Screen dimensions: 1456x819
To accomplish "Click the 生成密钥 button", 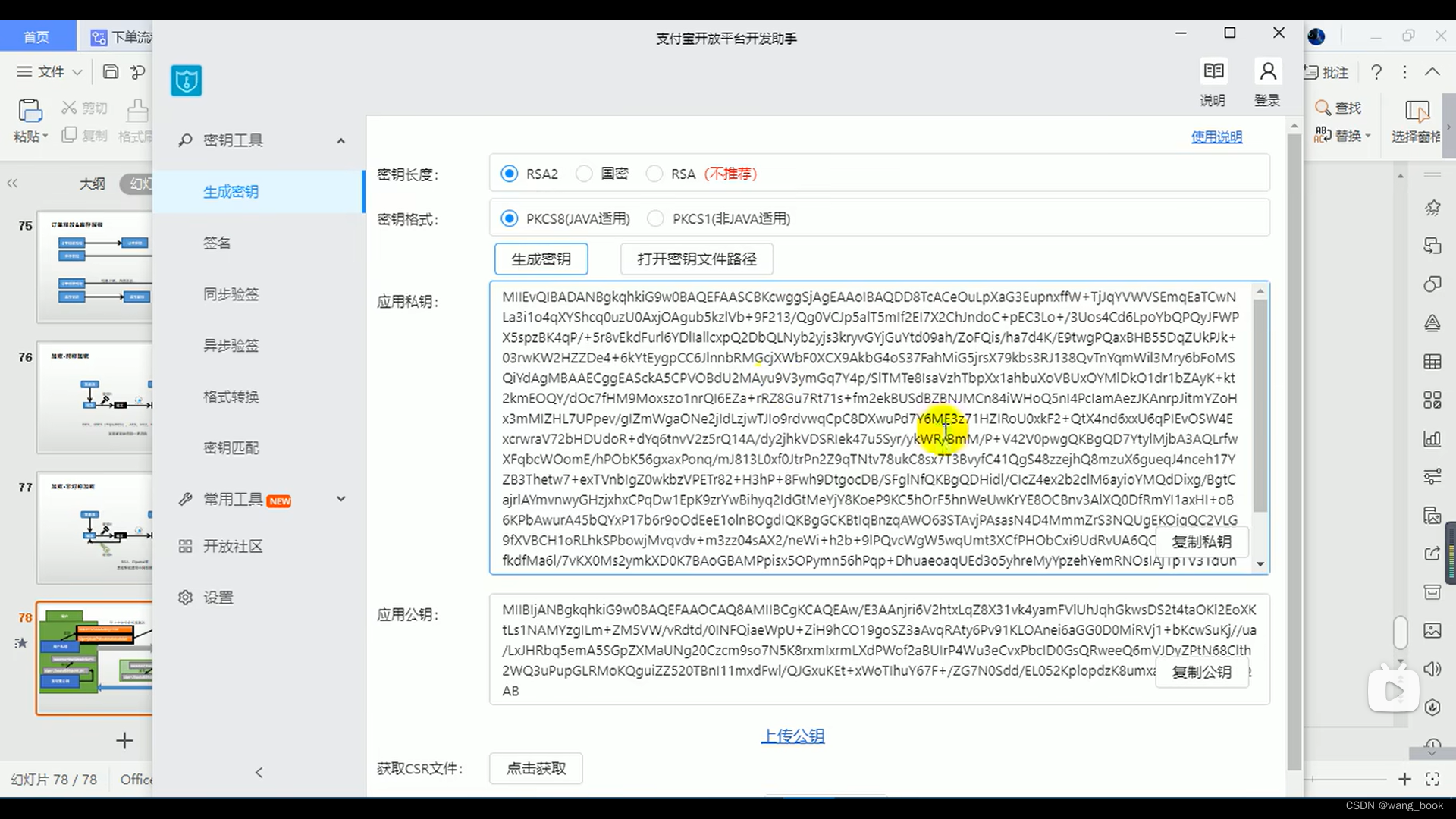I will click(x=541, y=259).
